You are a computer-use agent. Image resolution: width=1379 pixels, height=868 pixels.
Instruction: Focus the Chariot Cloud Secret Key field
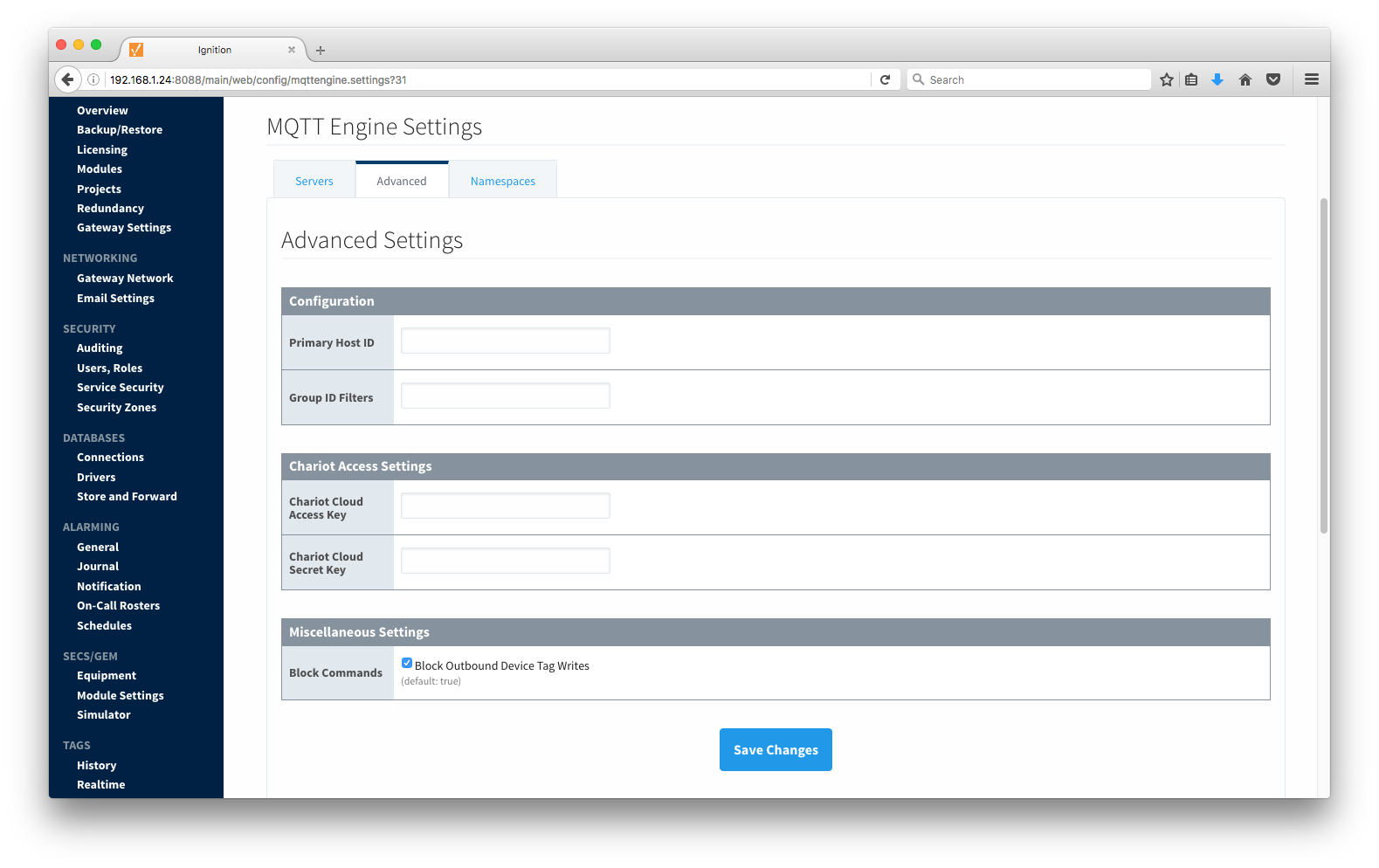tap(506, 561)
